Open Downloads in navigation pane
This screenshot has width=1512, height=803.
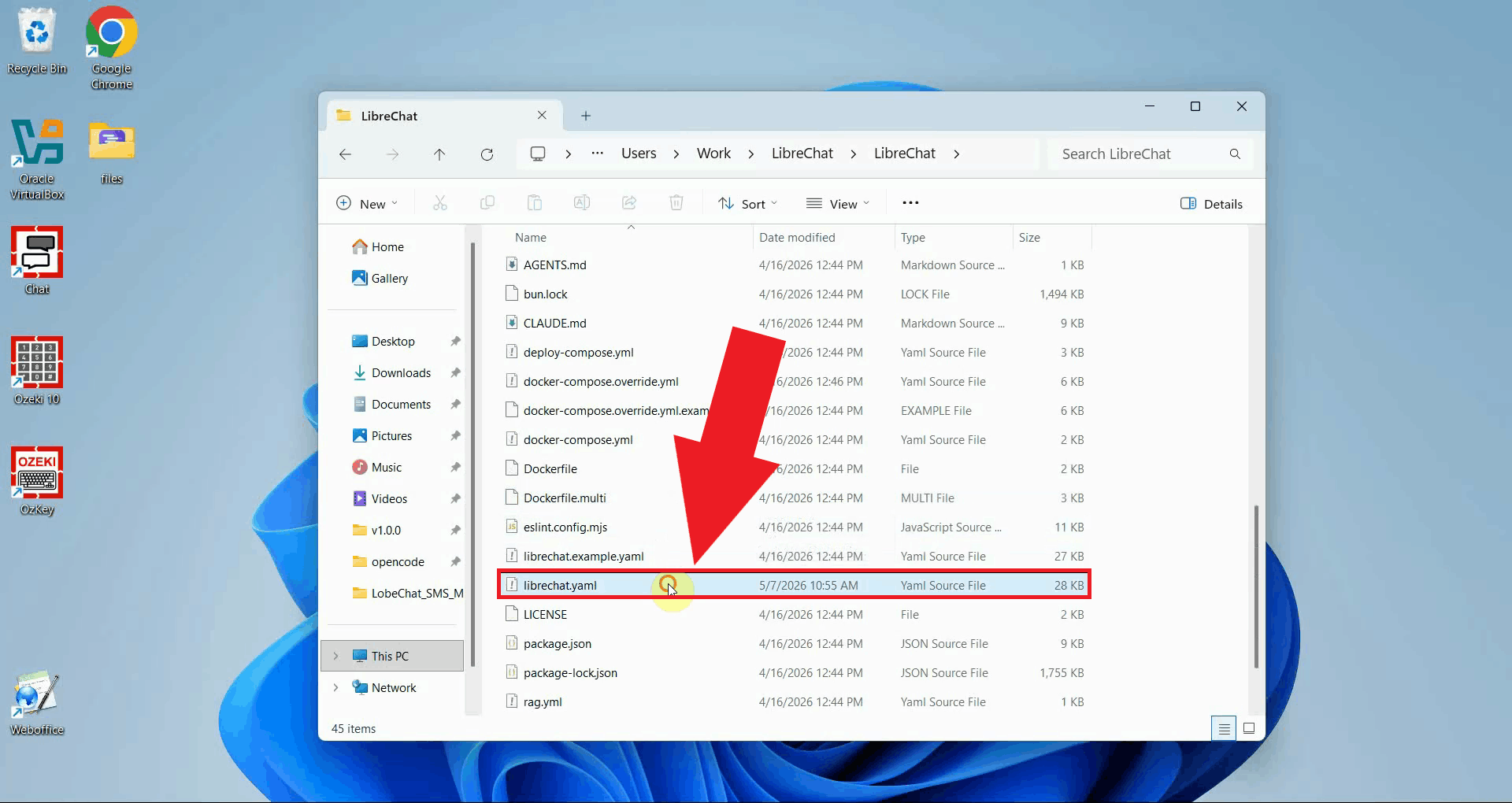coord(391,372)
